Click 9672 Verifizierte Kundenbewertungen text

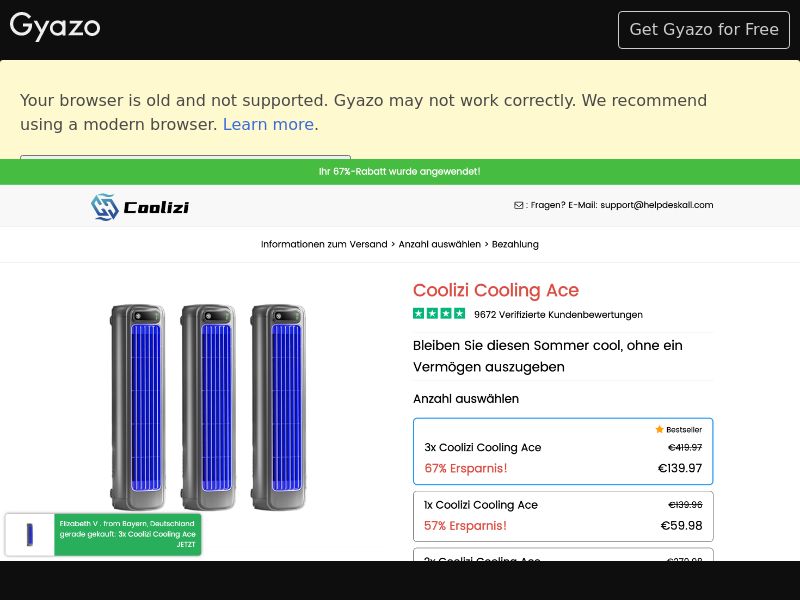pos(558,314)
